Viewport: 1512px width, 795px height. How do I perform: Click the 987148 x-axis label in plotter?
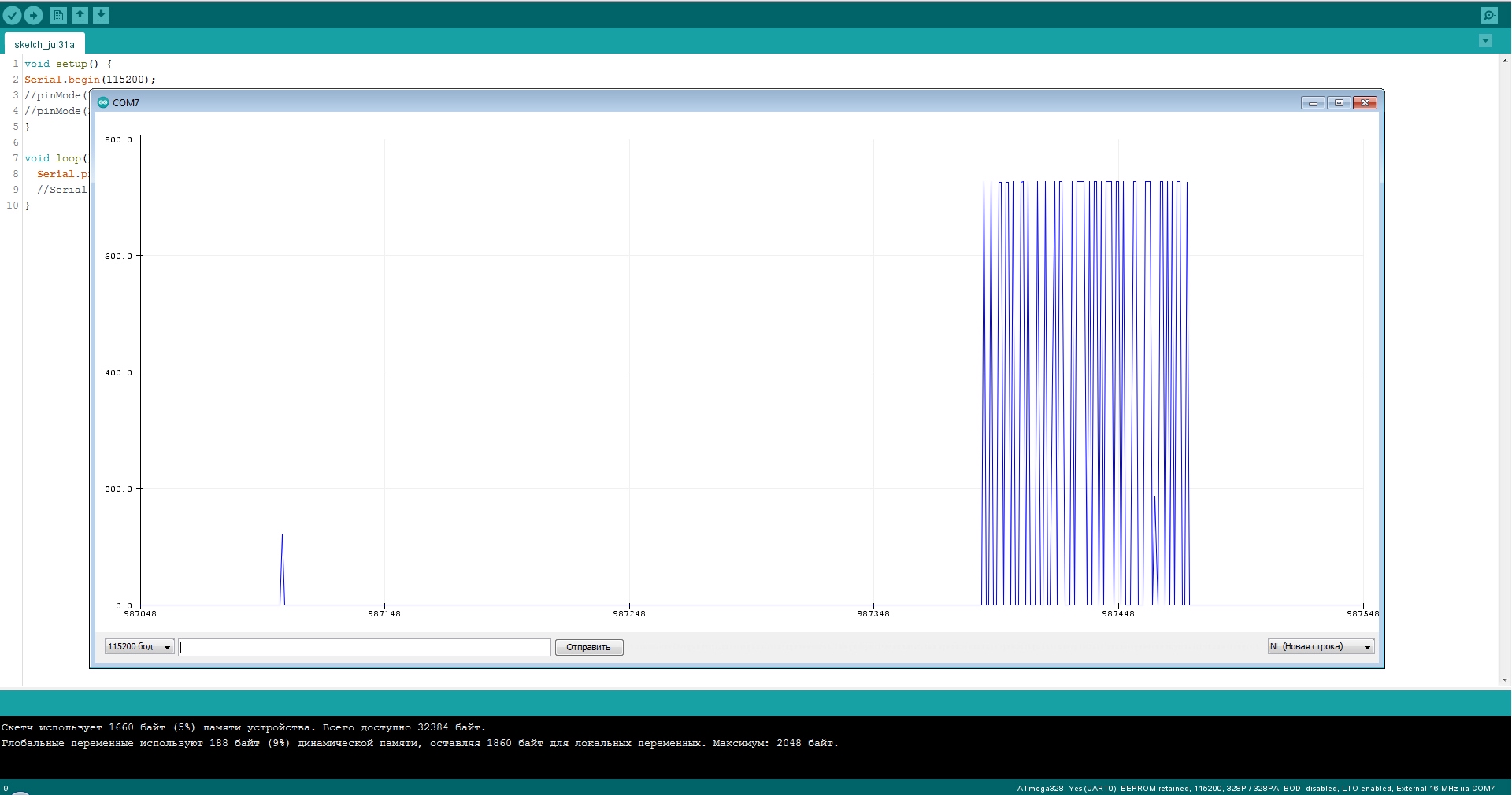384,614
